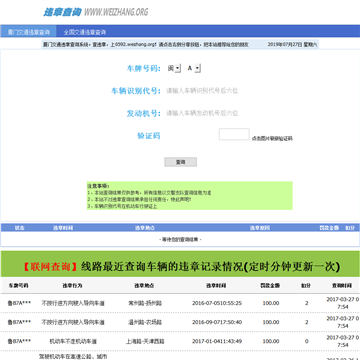Click the 【联网查询】 red banner text
The width and height of the screenshot is (360, 360).
[51, 267]
